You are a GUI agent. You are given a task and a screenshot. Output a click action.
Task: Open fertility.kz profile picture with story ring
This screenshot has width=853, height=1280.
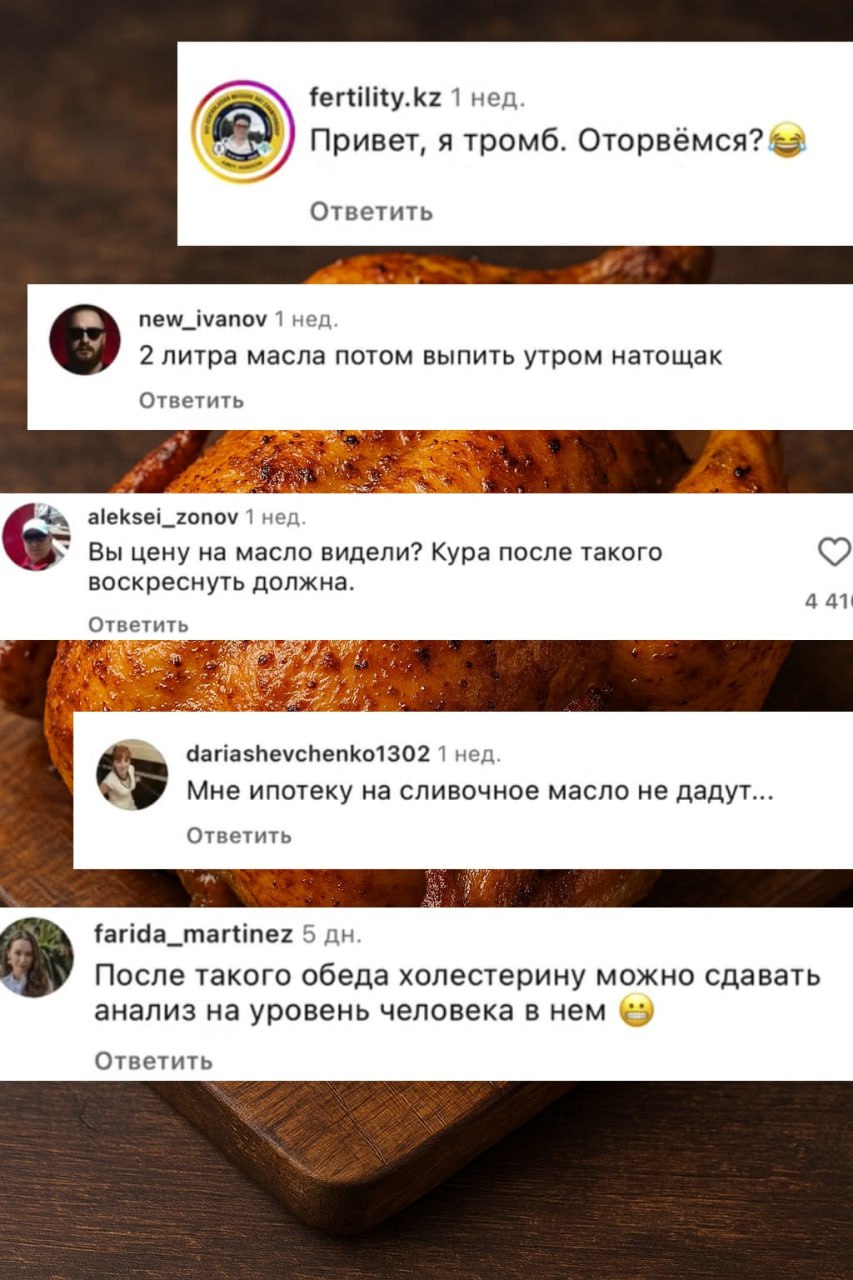[242, 131]
